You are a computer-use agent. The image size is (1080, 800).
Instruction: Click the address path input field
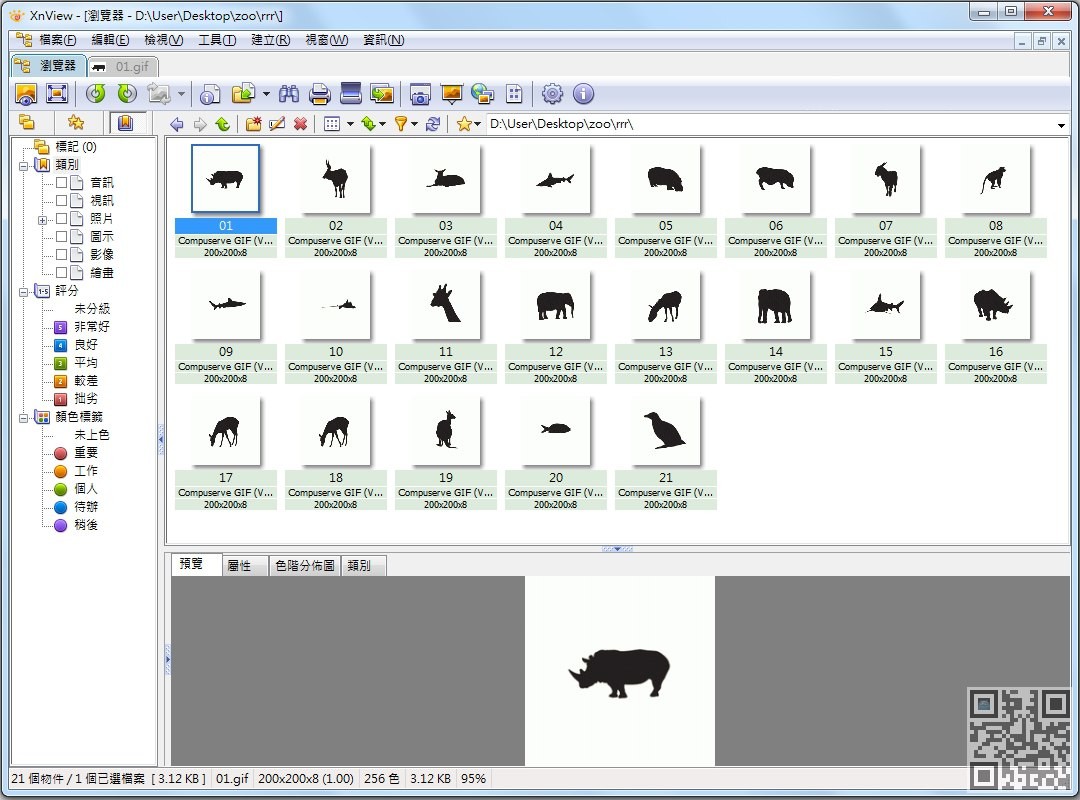pos(771,124)
